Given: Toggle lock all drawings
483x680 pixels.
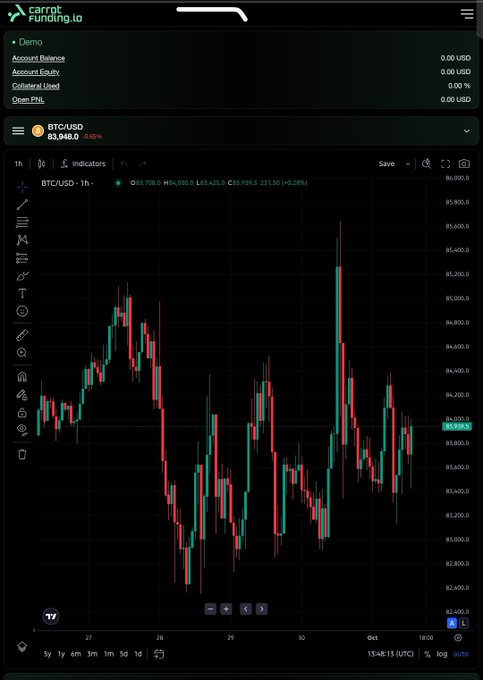Looking at the screenshot, I should coord(22,412).
